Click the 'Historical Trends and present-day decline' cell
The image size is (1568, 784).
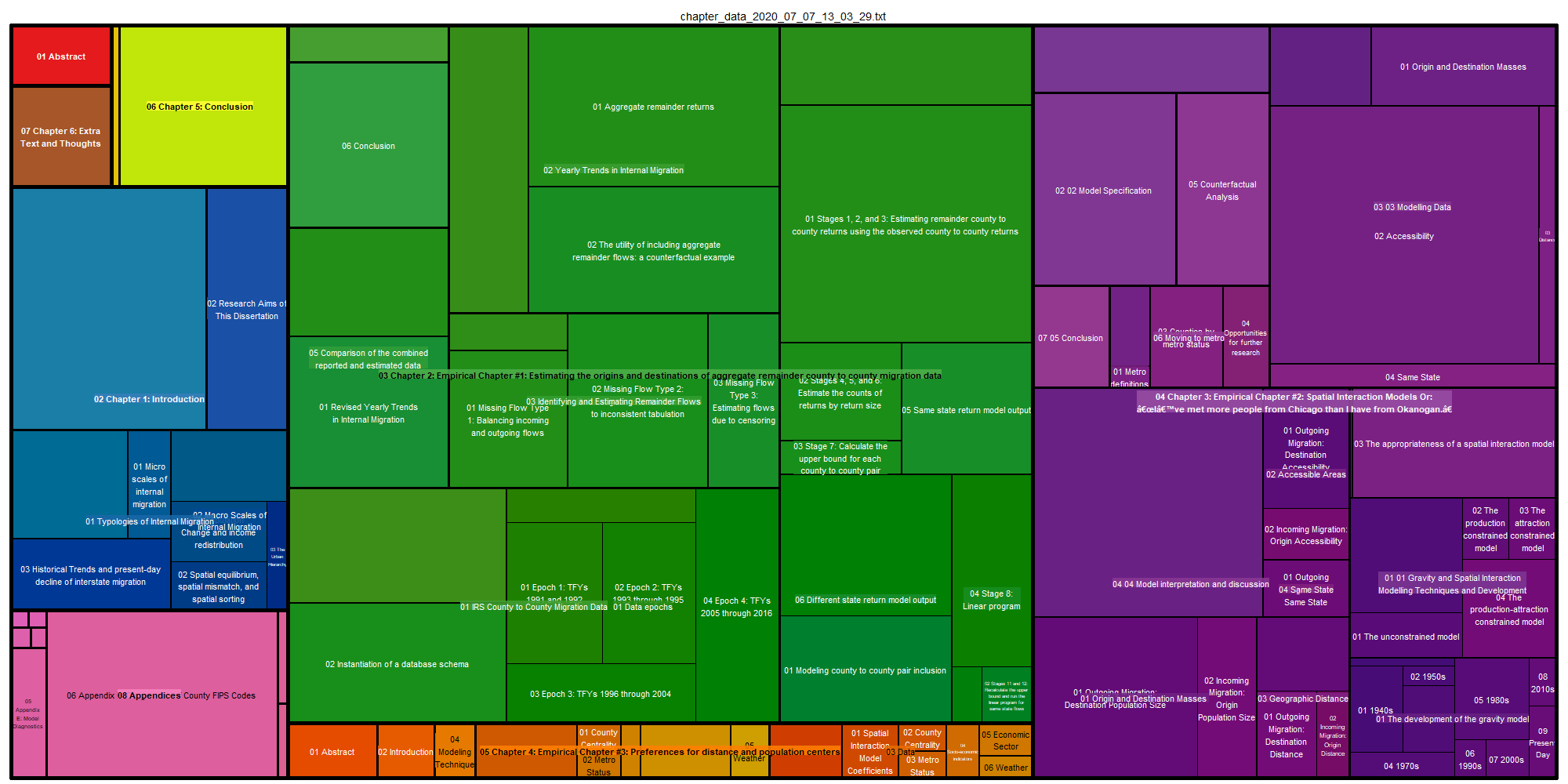pyautogui.click(x=91, y=575)
